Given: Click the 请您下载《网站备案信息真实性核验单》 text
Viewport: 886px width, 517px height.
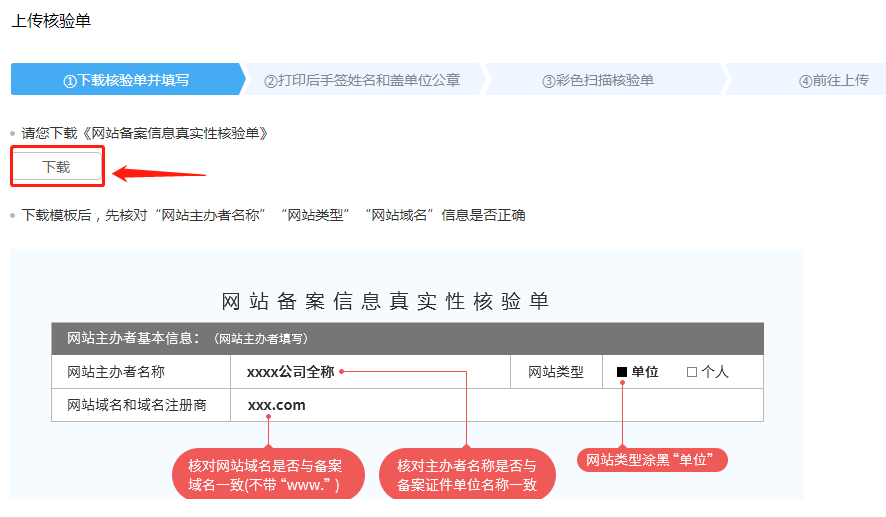Looking at the screenshot, I should [x=145, y=132].
